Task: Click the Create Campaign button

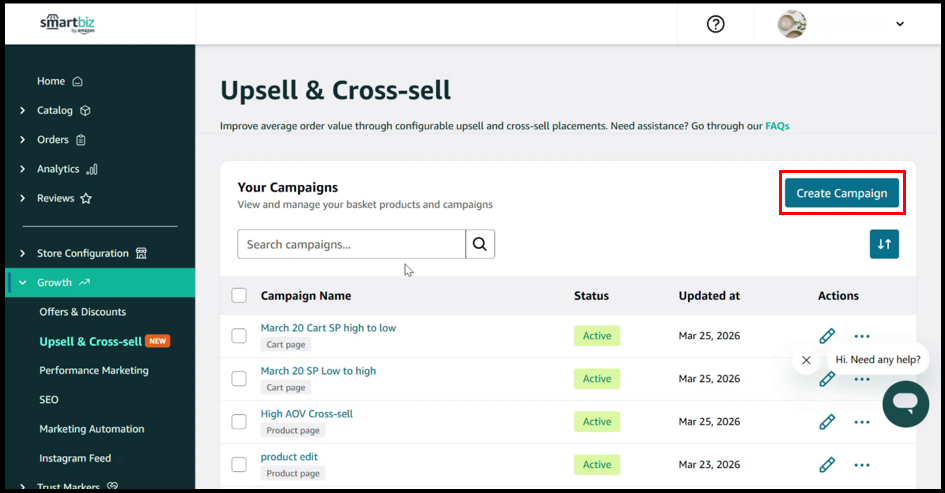Action: point(841,193)
